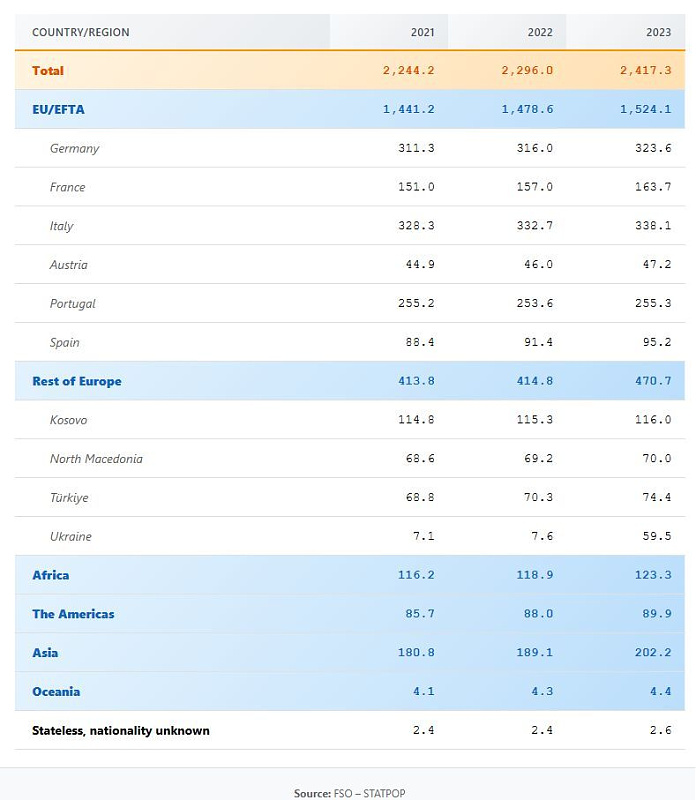696x800 pixels.
Task: Click the Rest of Europe region heading
Action: tap(77, 381)
